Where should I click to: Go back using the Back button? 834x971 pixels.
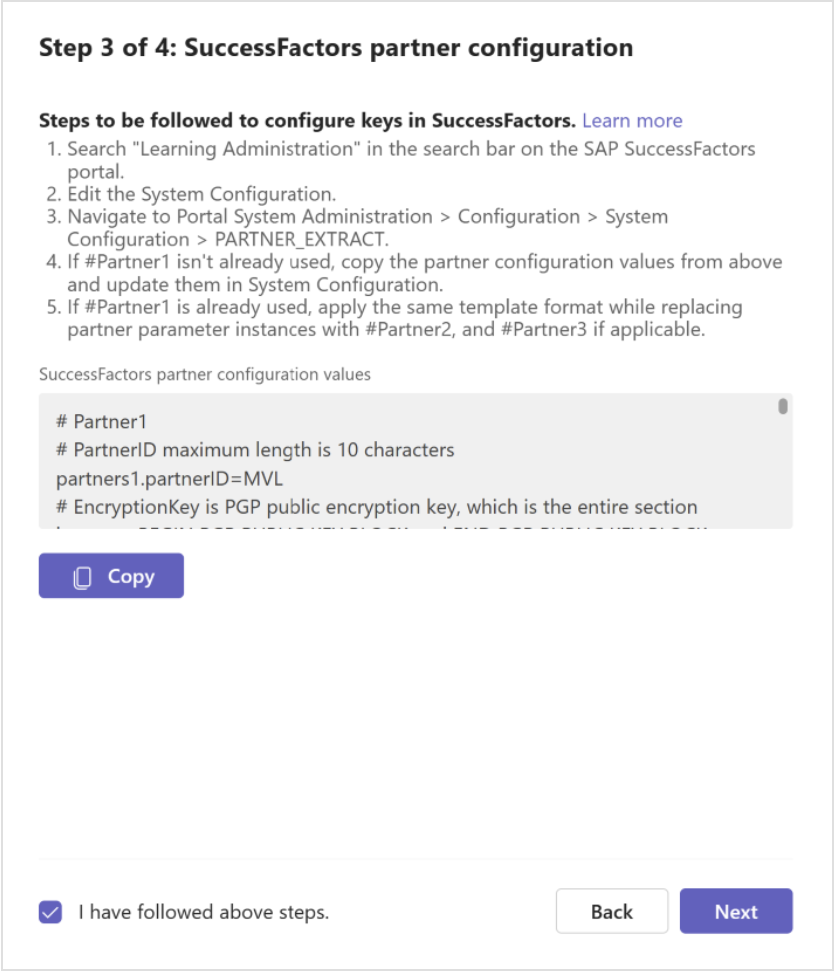pyautogui.click(x=611, y=911)
